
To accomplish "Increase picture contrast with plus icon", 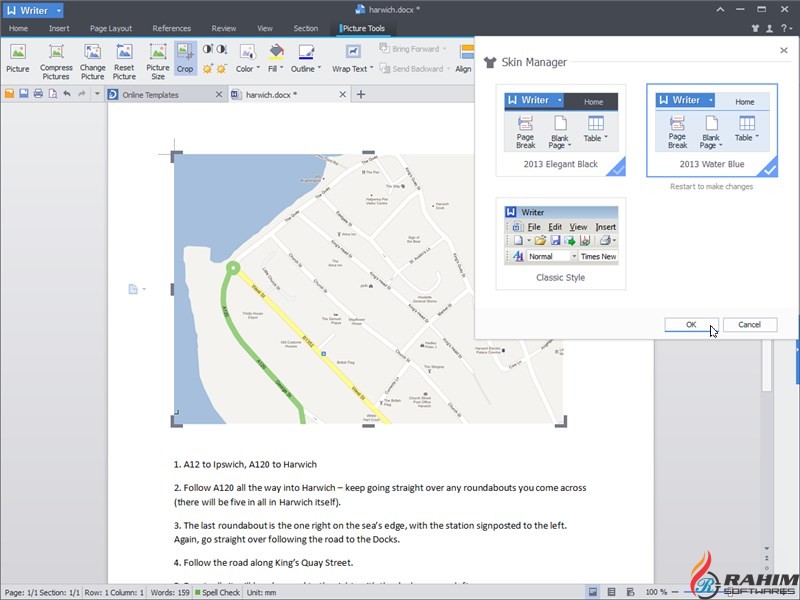I will tap(208, 49).
